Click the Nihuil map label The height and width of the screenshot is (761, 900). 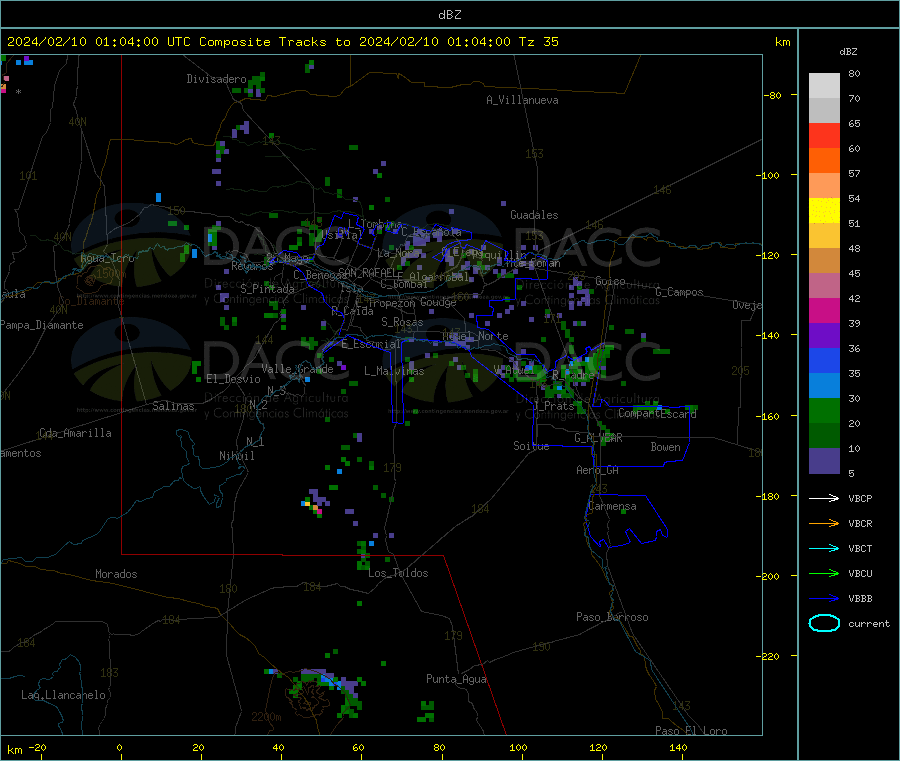pos(237,456)
